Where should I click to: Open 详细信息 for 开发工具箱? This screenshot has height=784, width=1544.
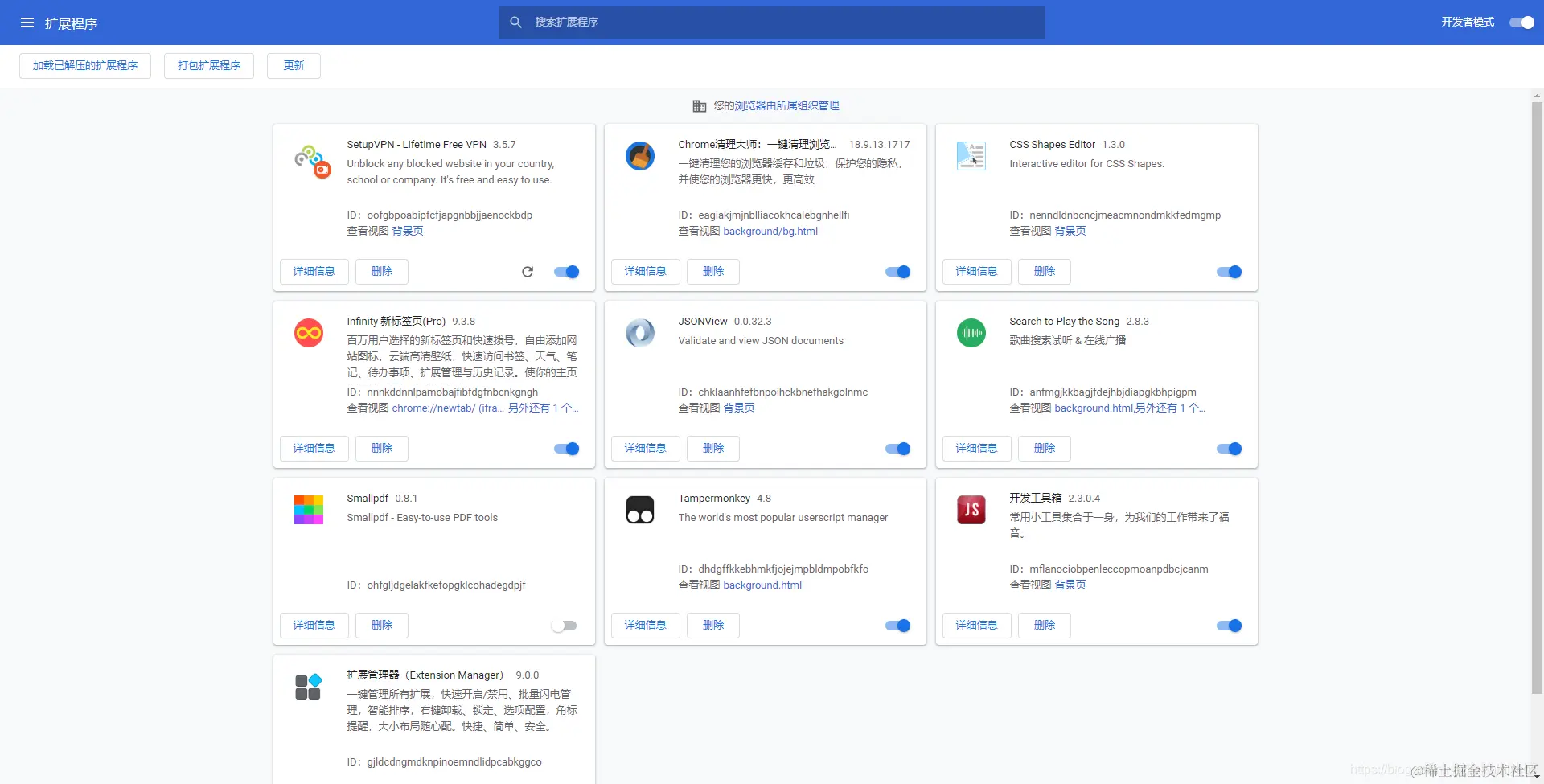click(x=977, y=626)
